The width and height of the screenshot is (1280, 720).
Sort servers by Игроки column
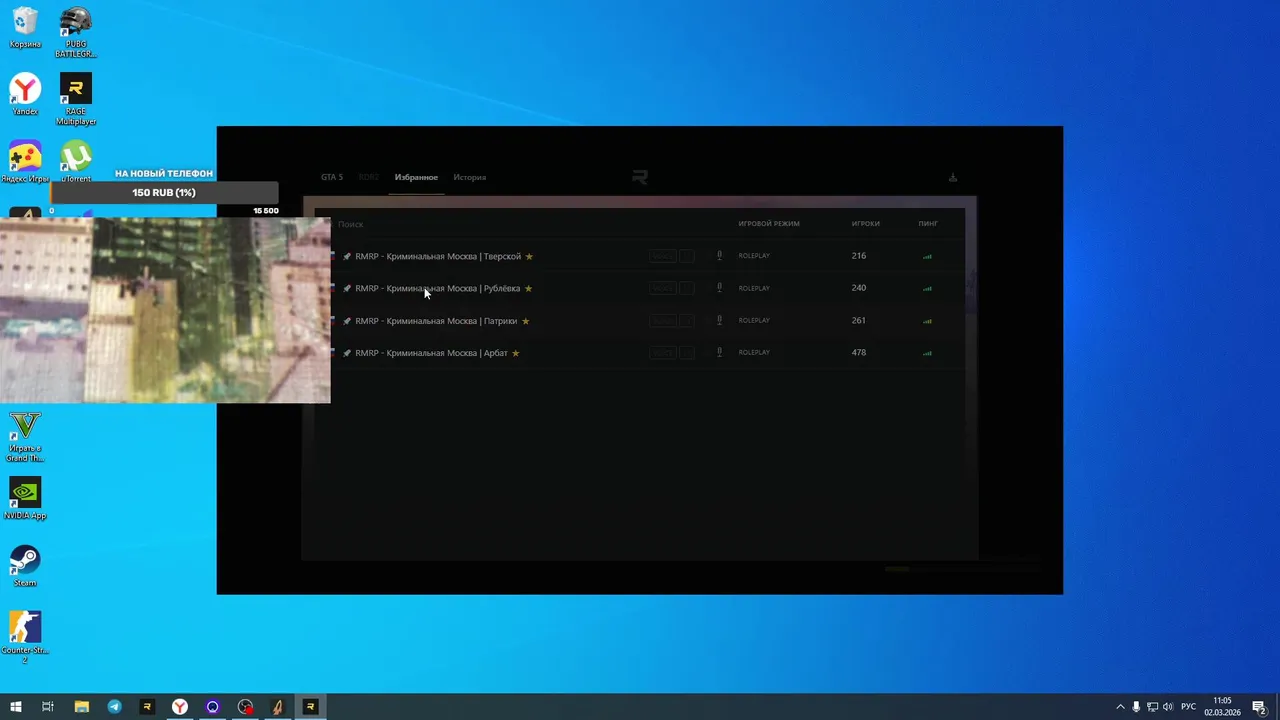click(865, 224)
